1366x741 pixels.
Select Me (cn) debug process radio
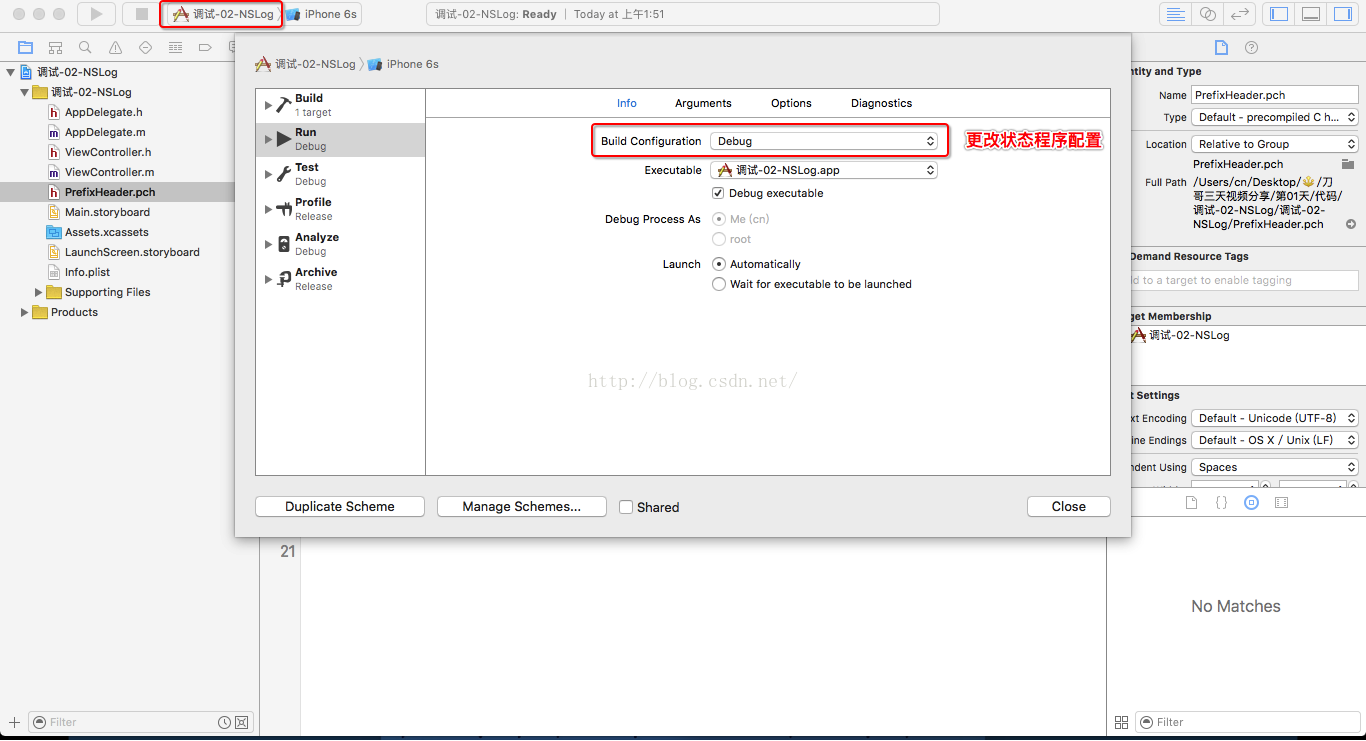[719, 219]
